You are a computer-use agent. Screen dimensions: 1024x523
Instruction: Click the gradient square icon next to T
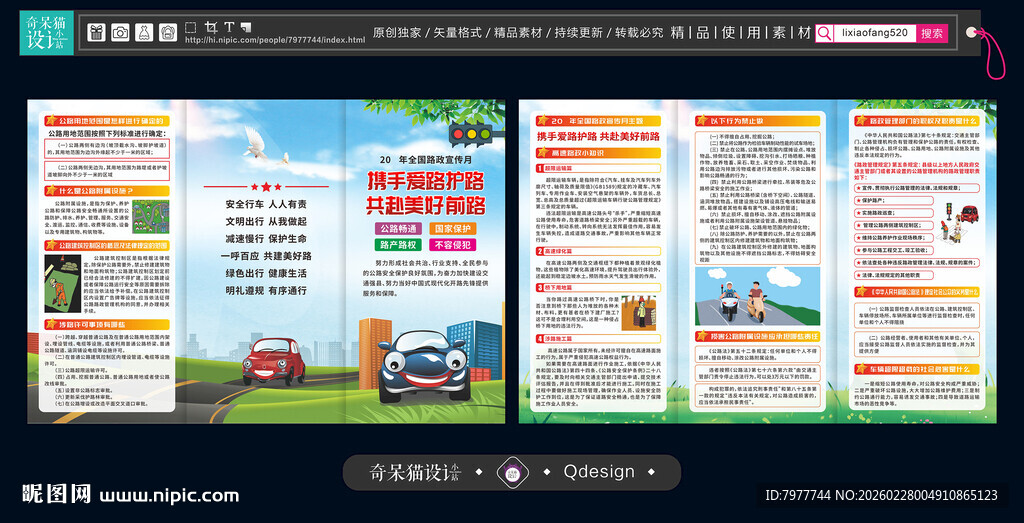(x=246, y=27)
